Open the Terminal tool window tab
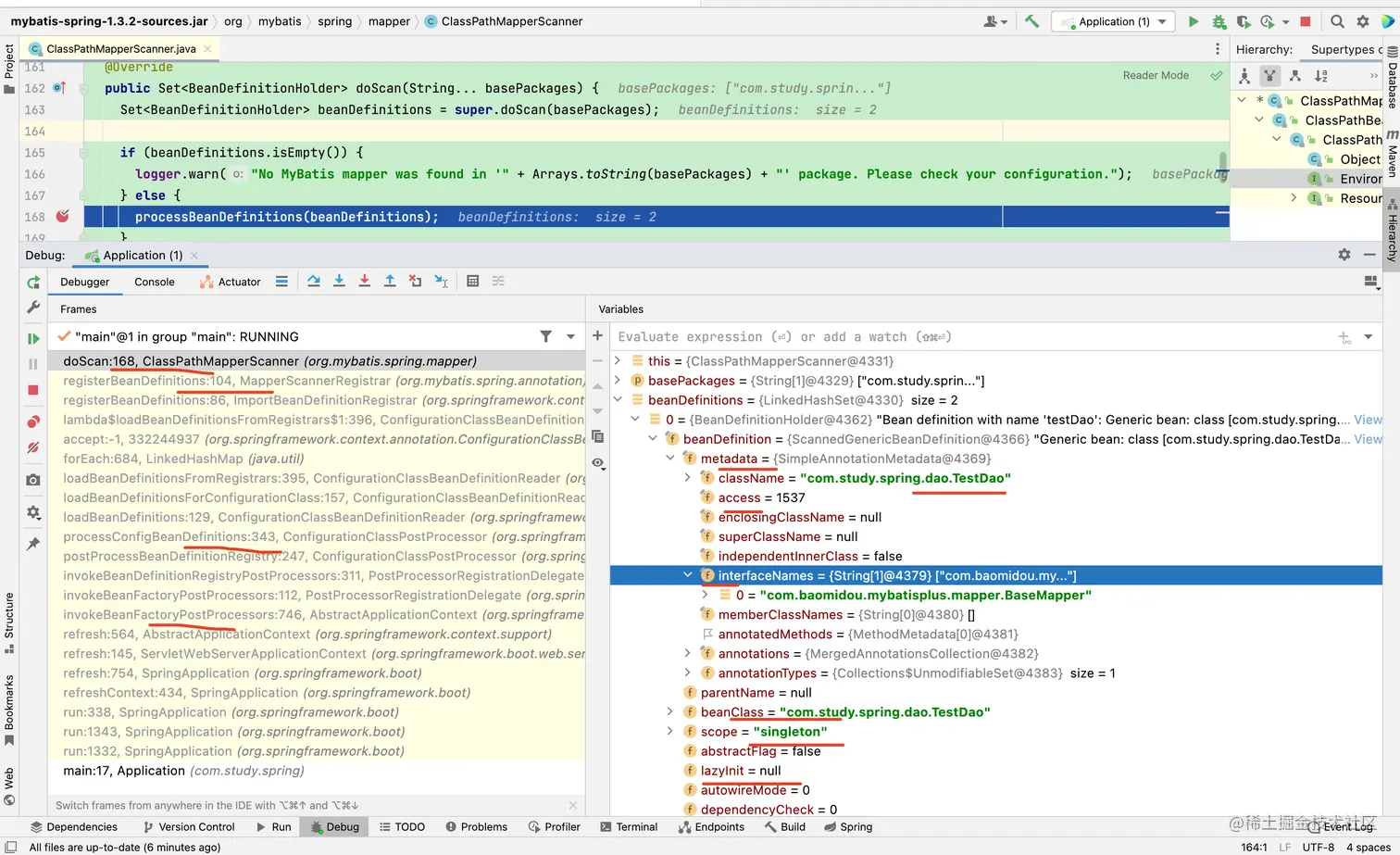Screen dimensions: 1400x855 point(629,827)
